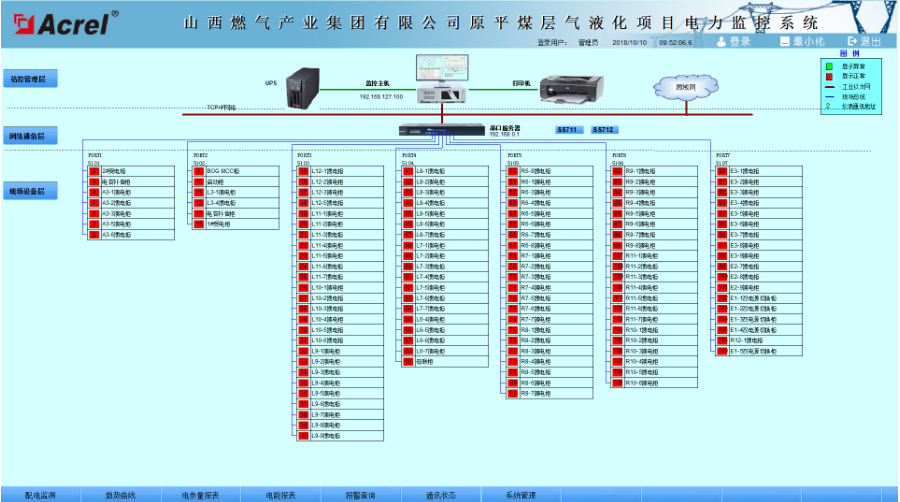Click the UPS device icon
Screen dimensions: 900x502
tap(303, 88)
